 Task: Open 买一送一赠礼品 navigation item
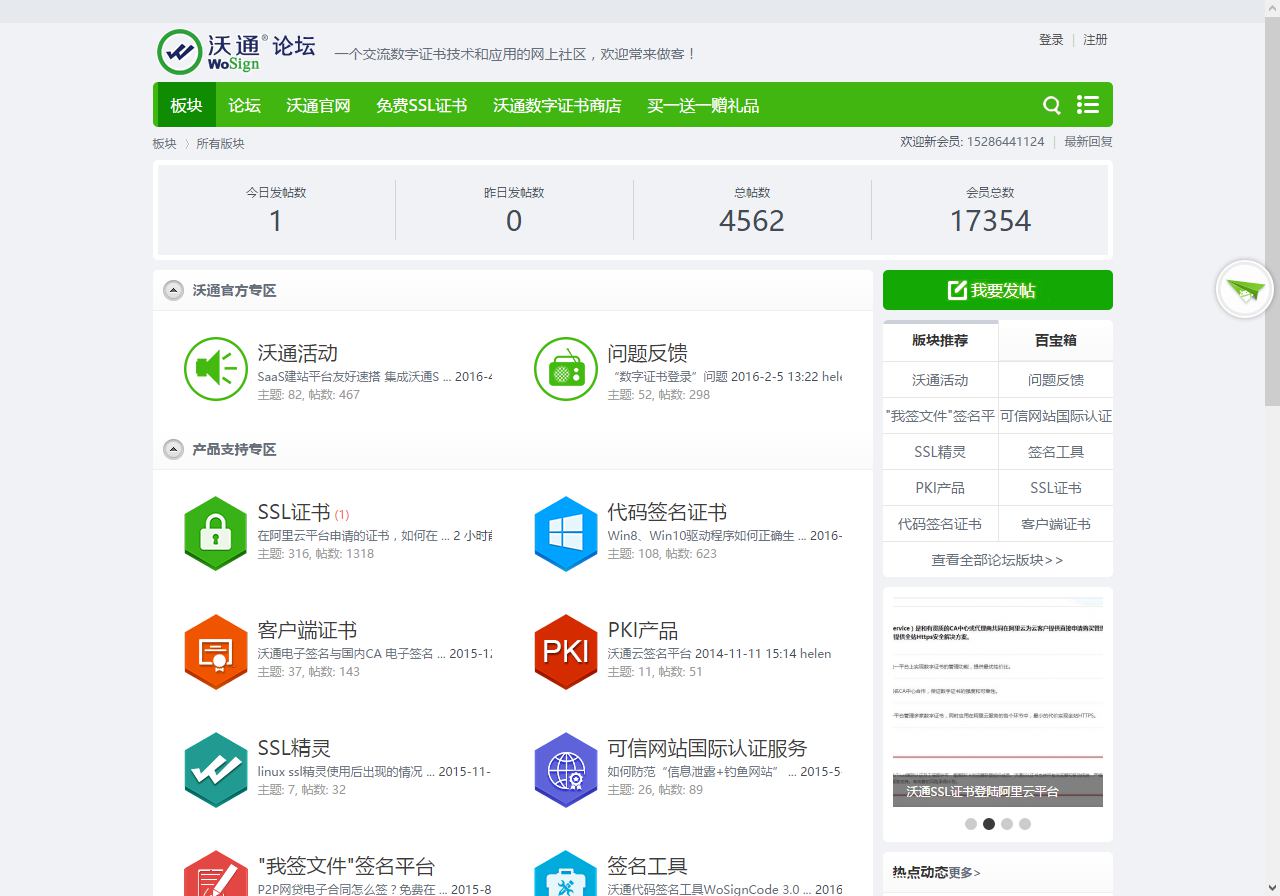tap(703, 105)
